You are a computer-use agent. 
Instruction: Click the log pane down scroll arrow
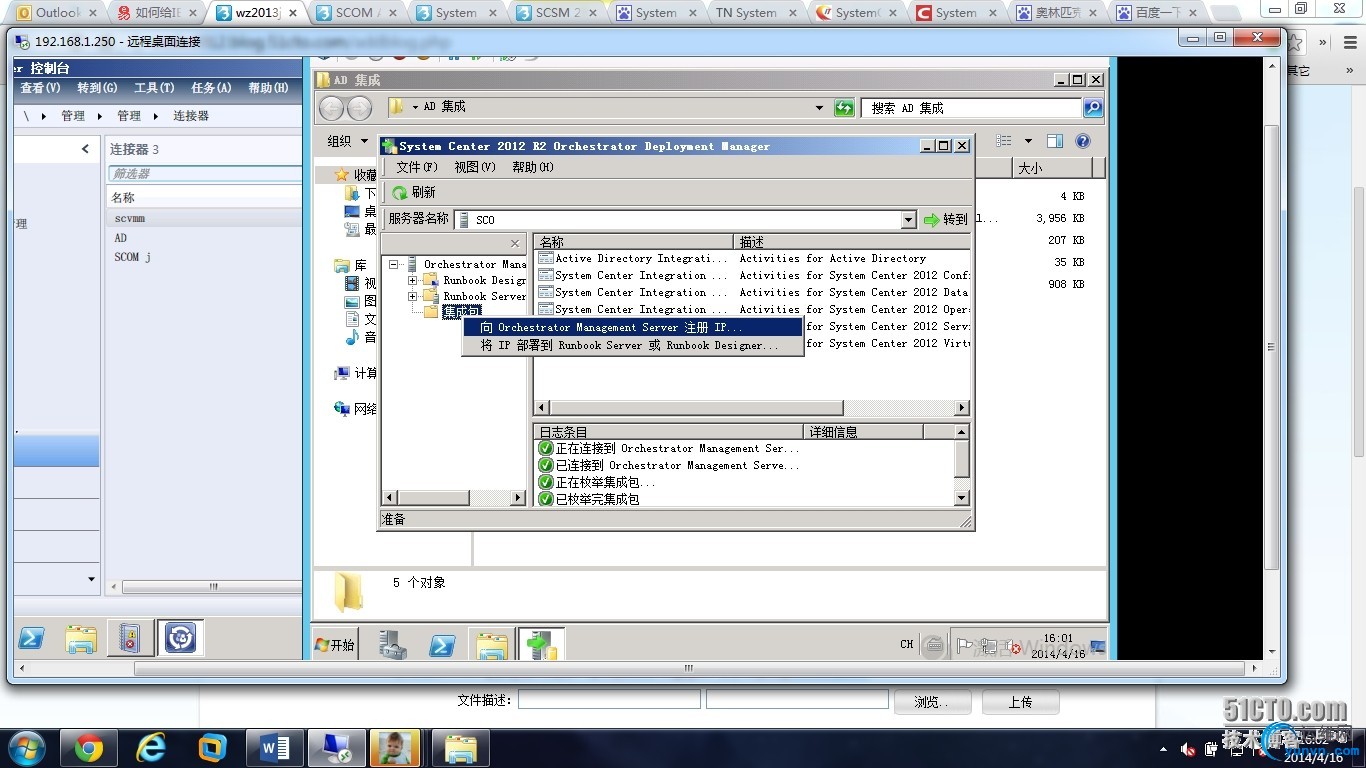(962, 498)
